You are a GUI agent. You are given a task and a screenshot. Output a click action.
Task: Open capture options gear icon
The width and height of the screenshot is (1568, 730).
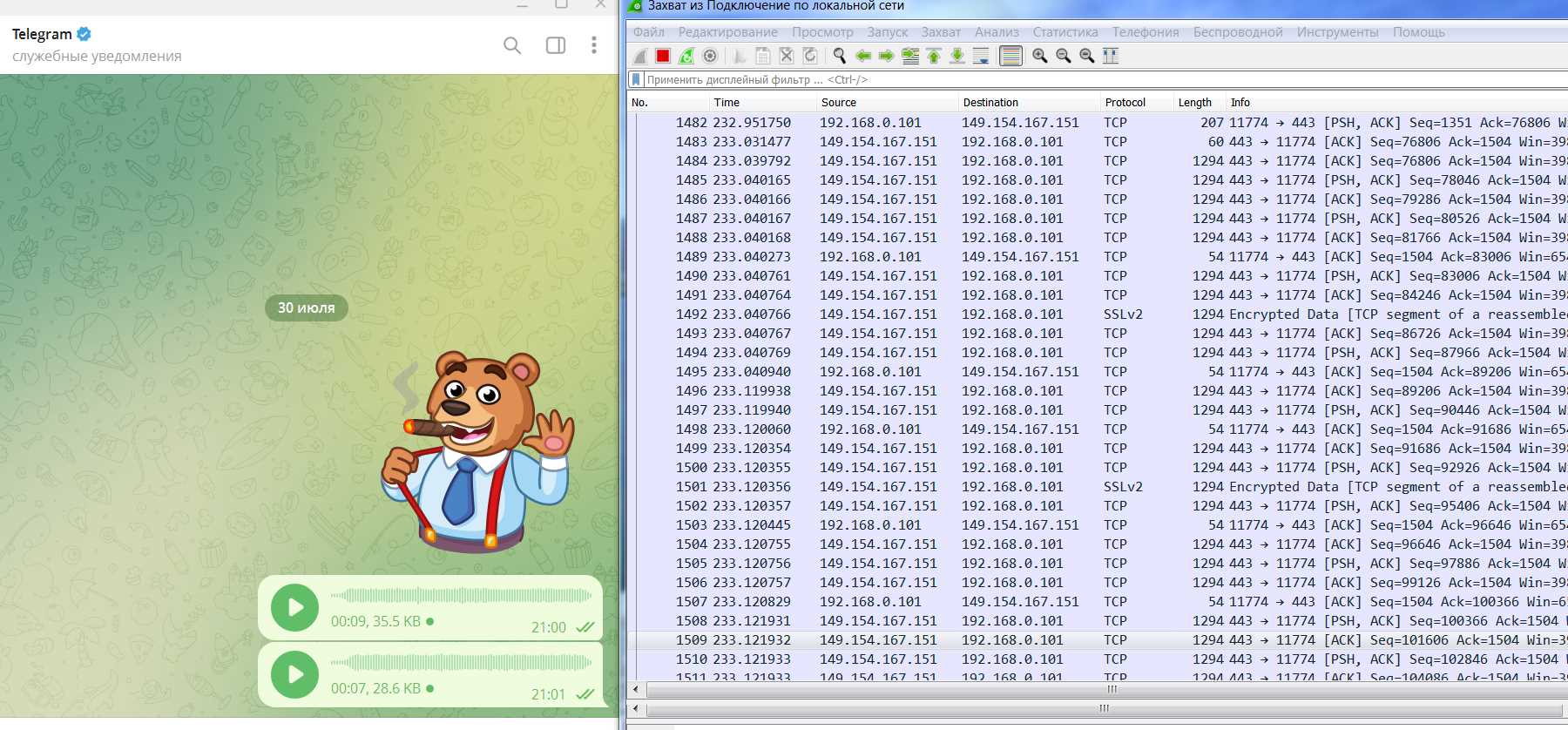(x=710, y=56)
